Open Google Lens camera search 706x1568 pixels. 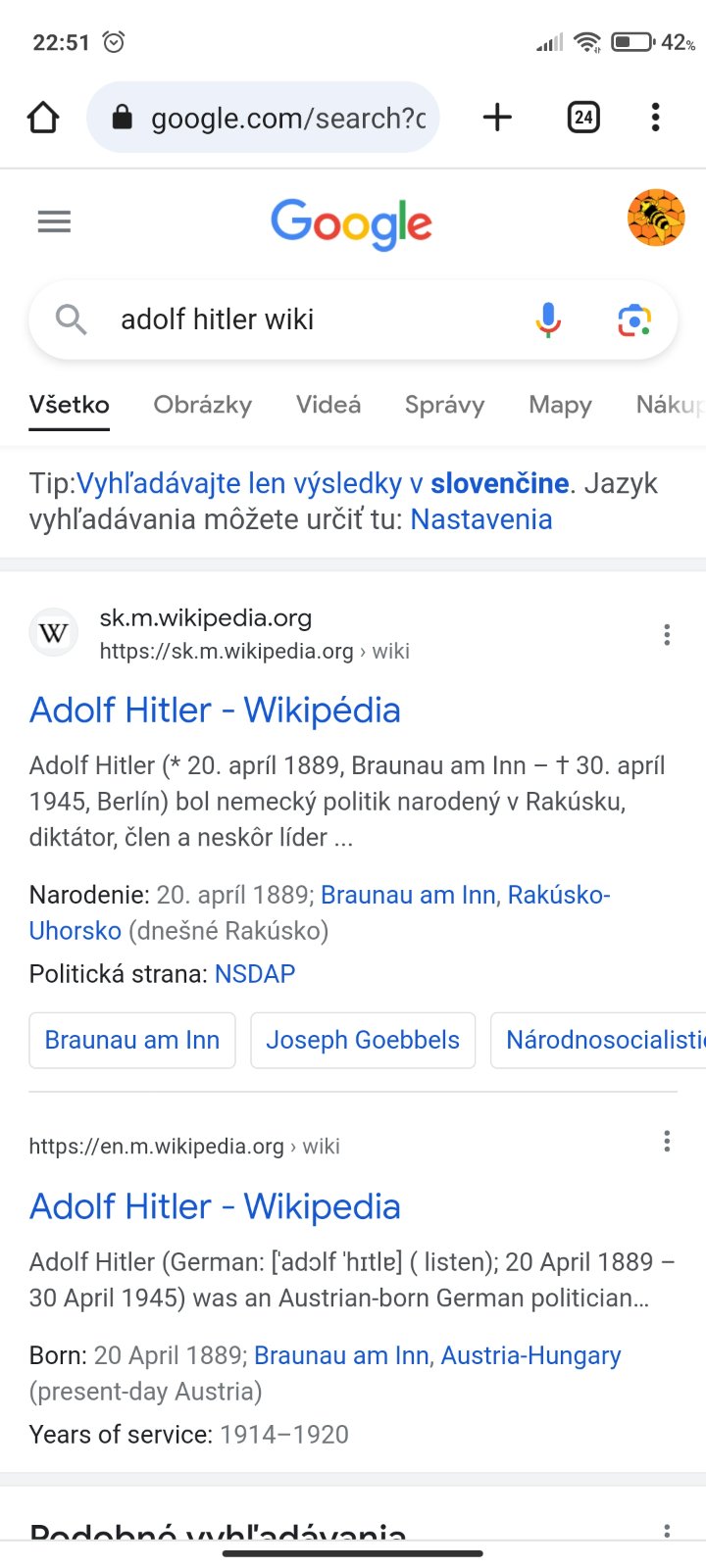pyautogui.click(x=633, y=319)
